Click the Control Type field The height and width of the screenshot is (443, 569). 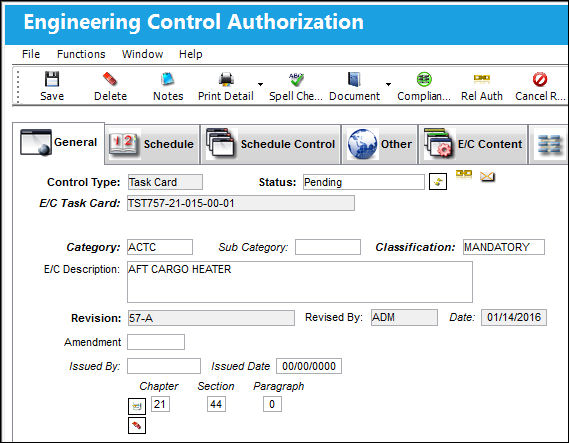[x=165, y=182]
